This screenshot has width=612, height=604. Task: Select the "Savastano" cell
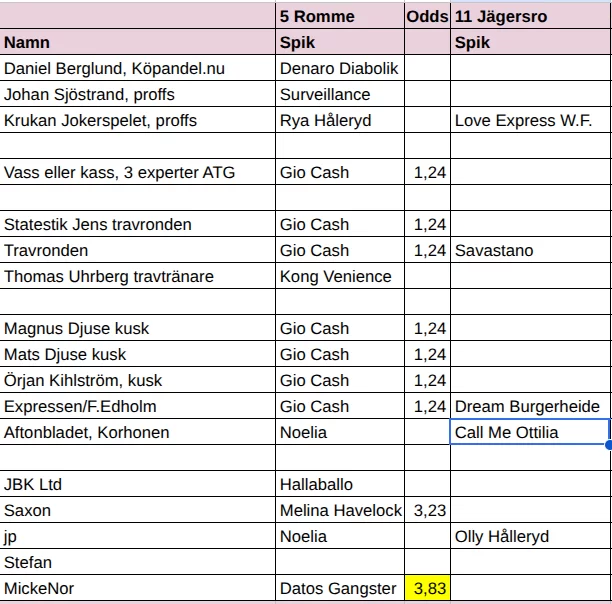pyautogui.click(x=530, y=251)
